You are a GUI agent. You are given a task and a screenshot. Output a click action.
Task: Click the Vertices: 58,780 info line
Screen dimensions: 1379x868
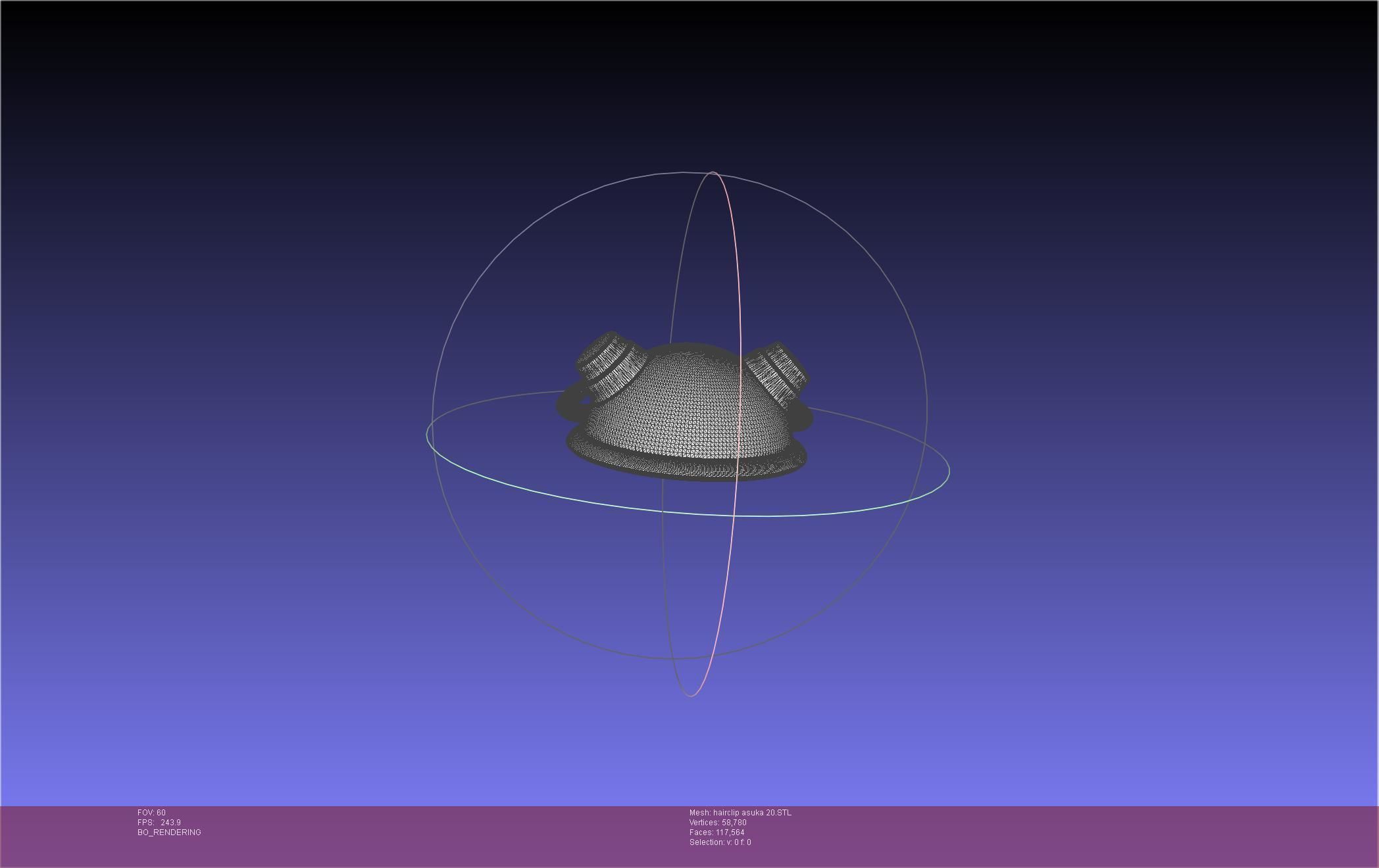coord(717,823)
